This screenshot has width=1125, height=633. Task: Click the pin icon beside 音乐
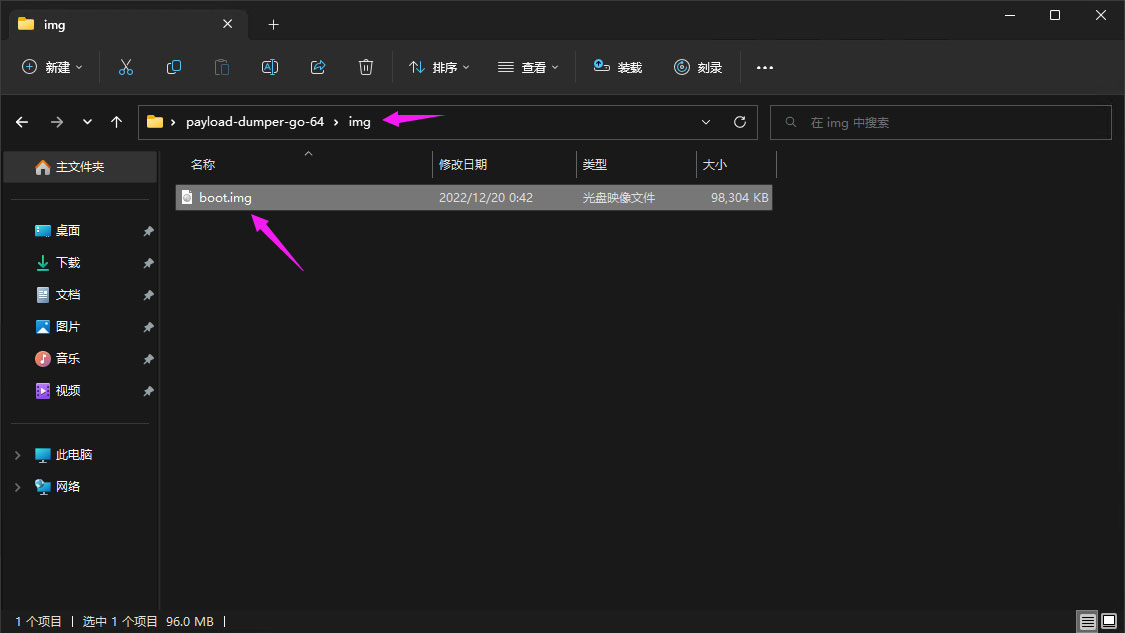point(149,360)
